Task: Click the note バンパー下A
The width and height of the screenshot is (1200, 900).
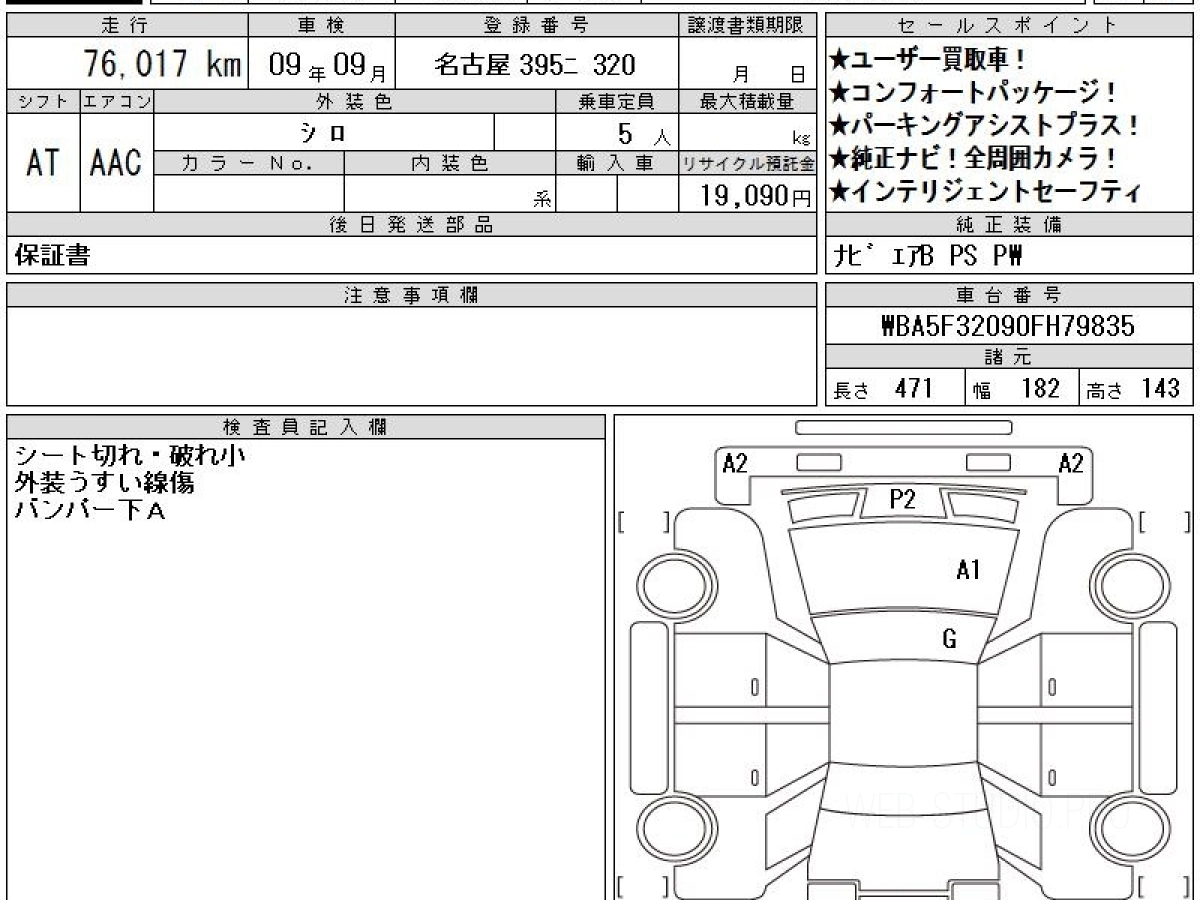Action: [90, 510]
